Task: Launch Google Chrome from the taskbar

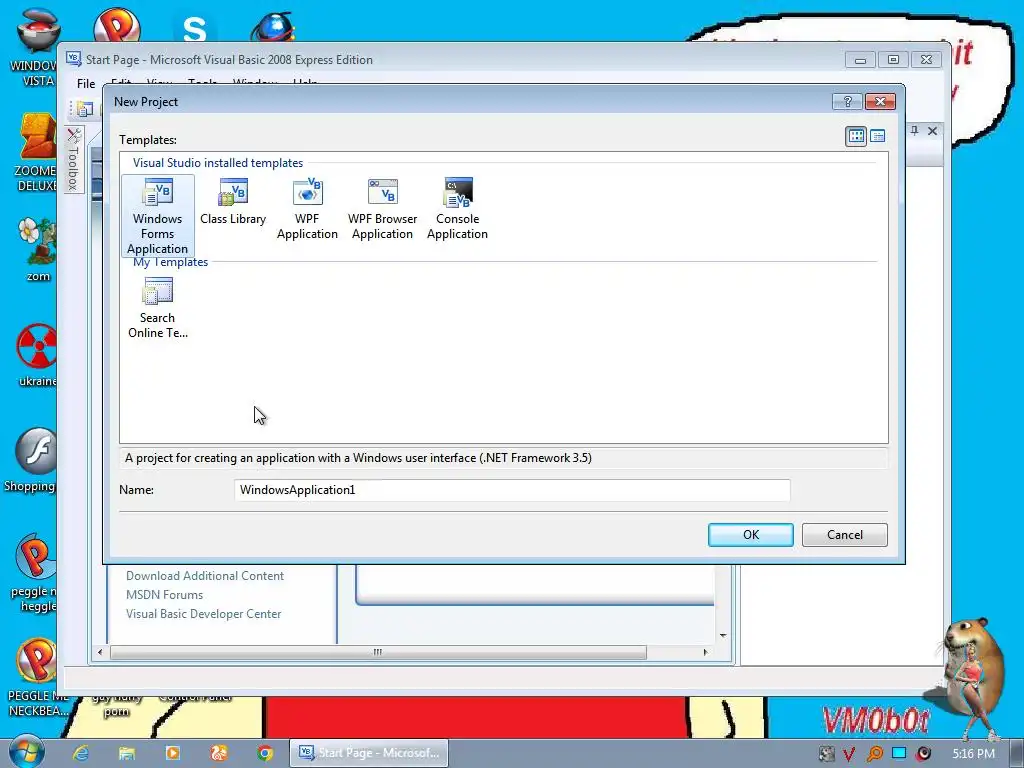Action: 264,753
